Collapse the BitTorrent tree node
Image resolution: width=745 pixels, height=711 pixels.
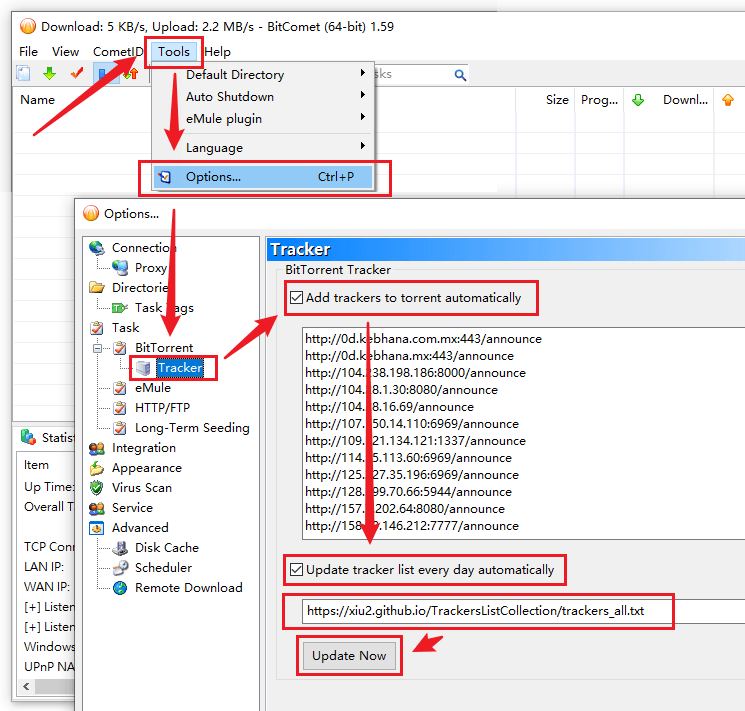click(98, 348)
